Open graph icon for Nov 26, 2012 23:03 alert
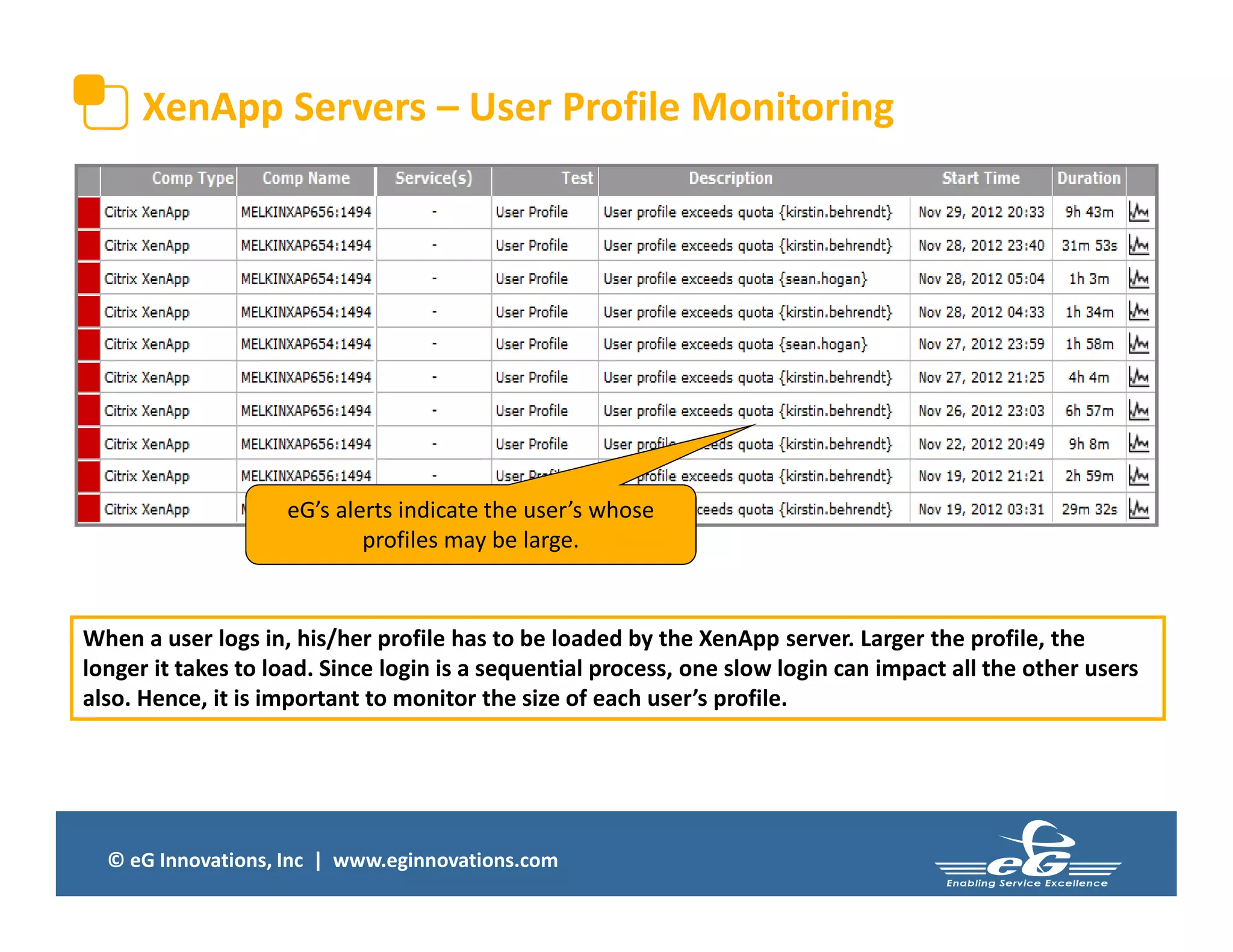This screenshot has height=952, width=1233. point(1139,410)
